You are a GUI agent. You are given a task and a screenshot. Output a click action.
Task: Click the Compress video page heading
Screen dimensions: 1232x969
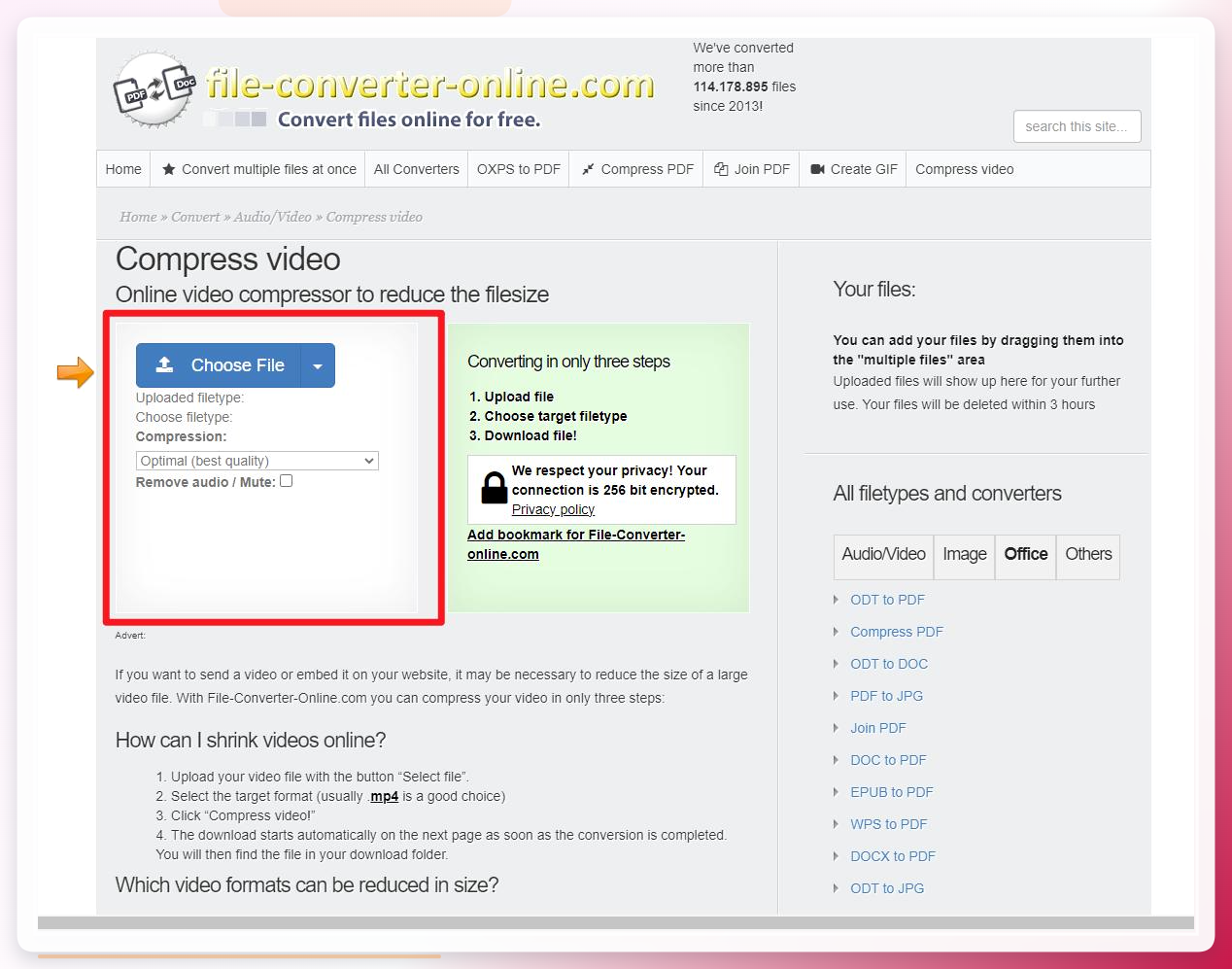click(227, 260)
